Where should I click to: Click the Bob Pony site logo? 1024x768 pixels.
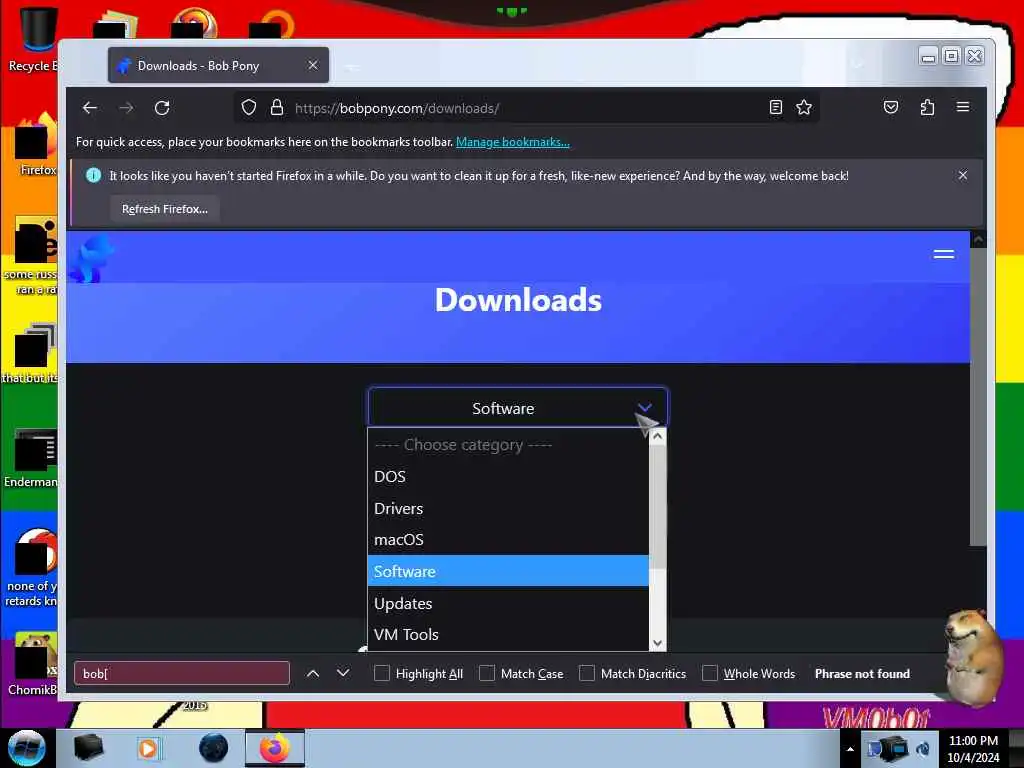[x=92, y=258]
